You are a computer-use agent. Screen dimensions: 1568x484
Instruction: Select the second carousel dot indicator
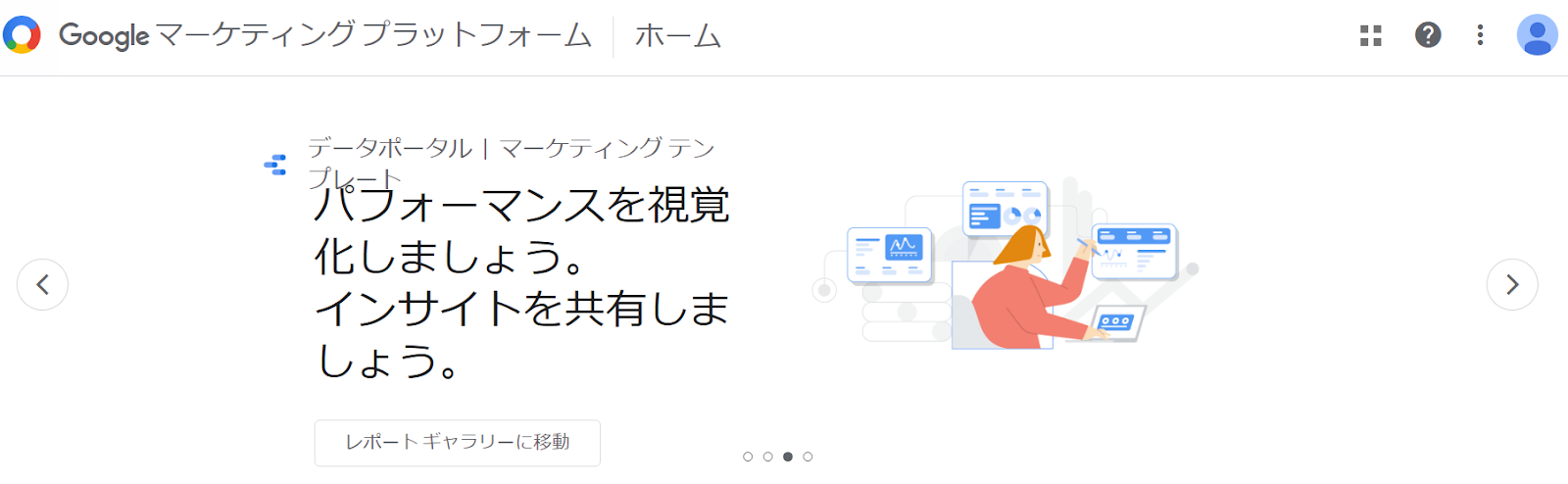tap(767, 457)
